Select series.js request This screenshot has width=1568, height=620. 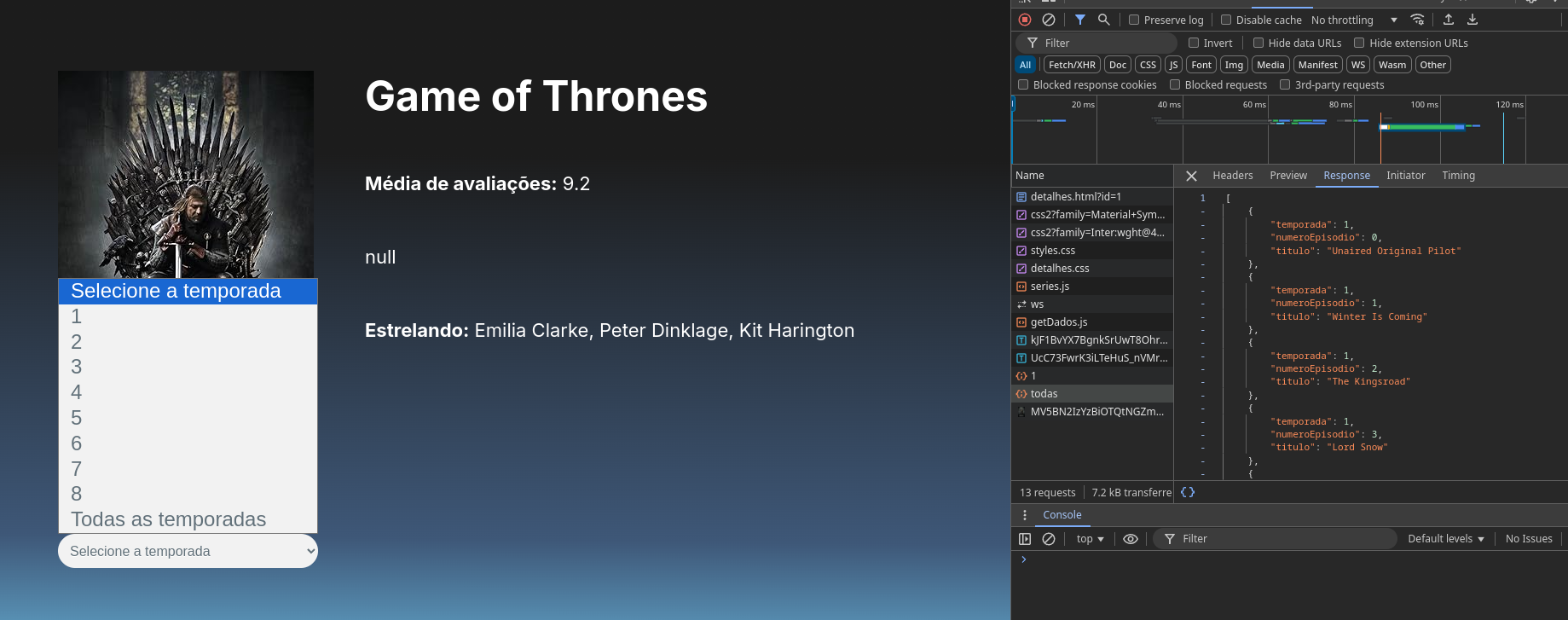(x=1092, y=287)
